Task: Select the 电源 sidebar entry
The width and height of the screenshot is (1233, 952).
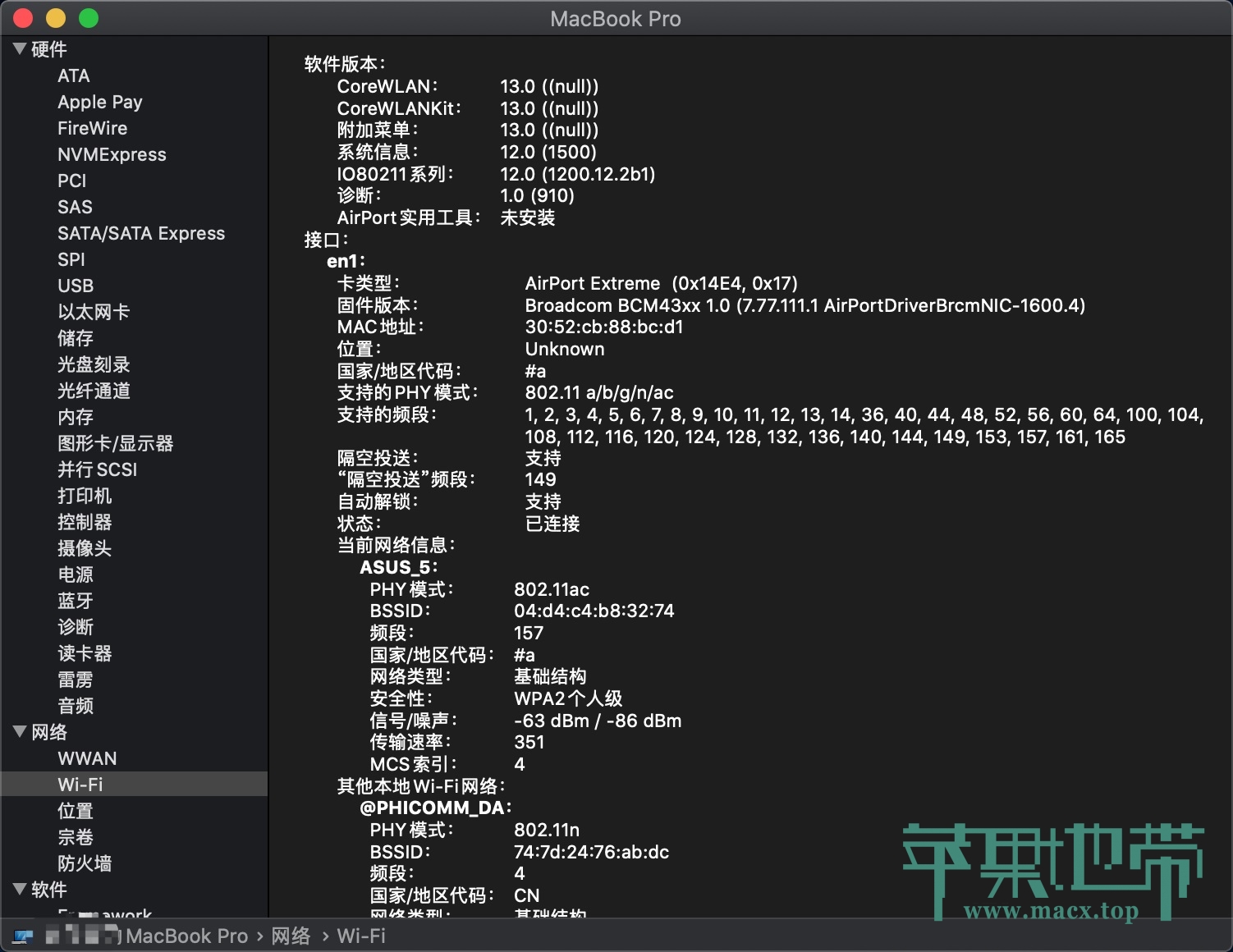Action: [75, 574]
